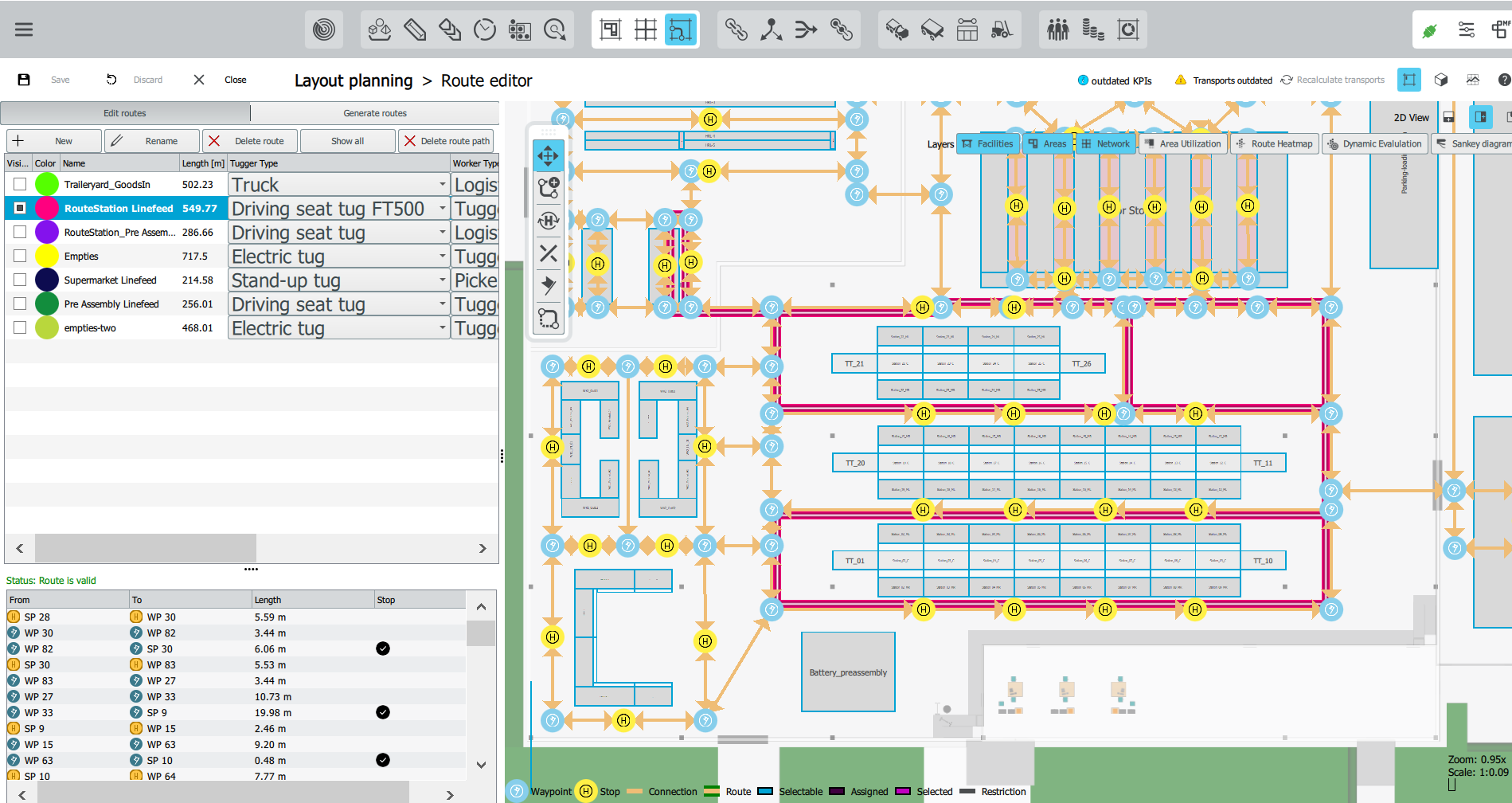Select the route loop tool at toolbar bottom
The height and width of the screenshot is (803, 1512).
(549, 319)
